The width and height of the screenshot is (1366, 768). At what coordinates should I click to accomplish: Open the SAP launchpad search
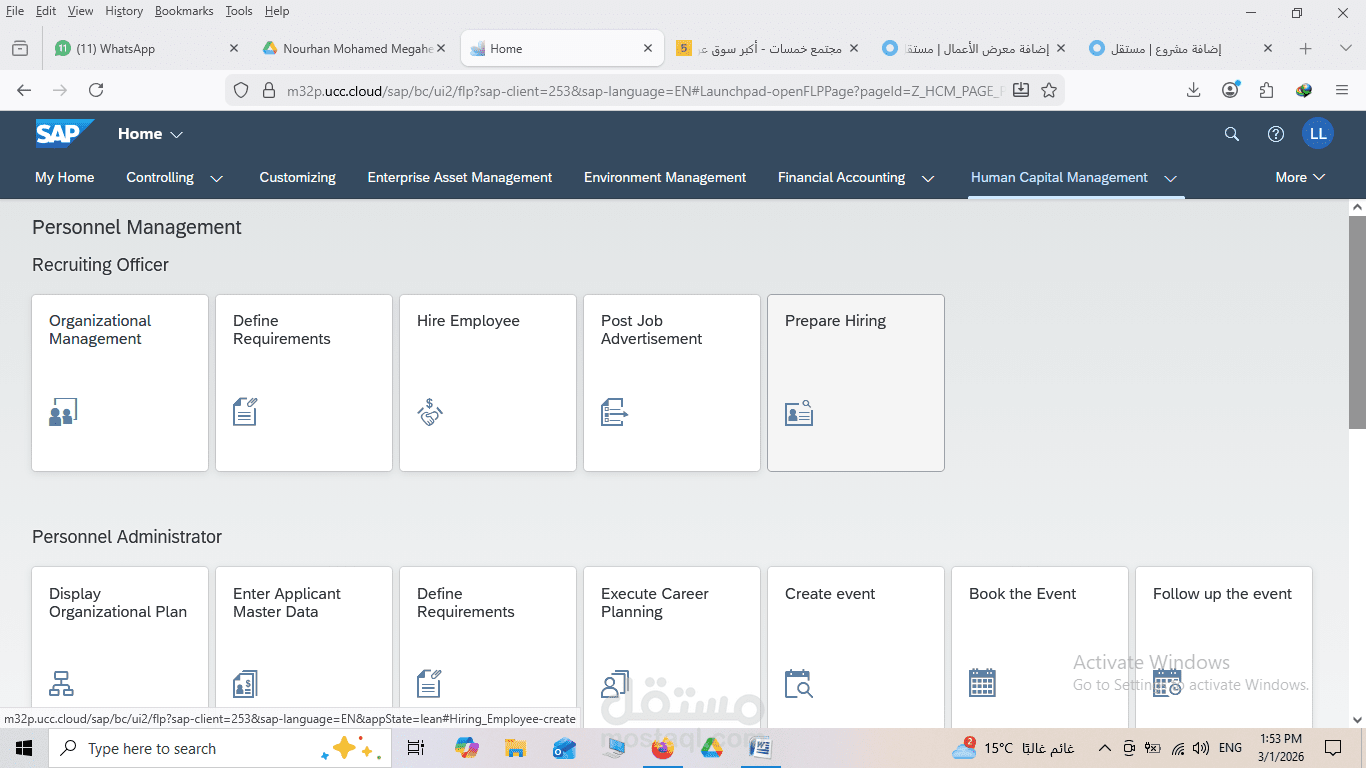tap(1231, 133)
